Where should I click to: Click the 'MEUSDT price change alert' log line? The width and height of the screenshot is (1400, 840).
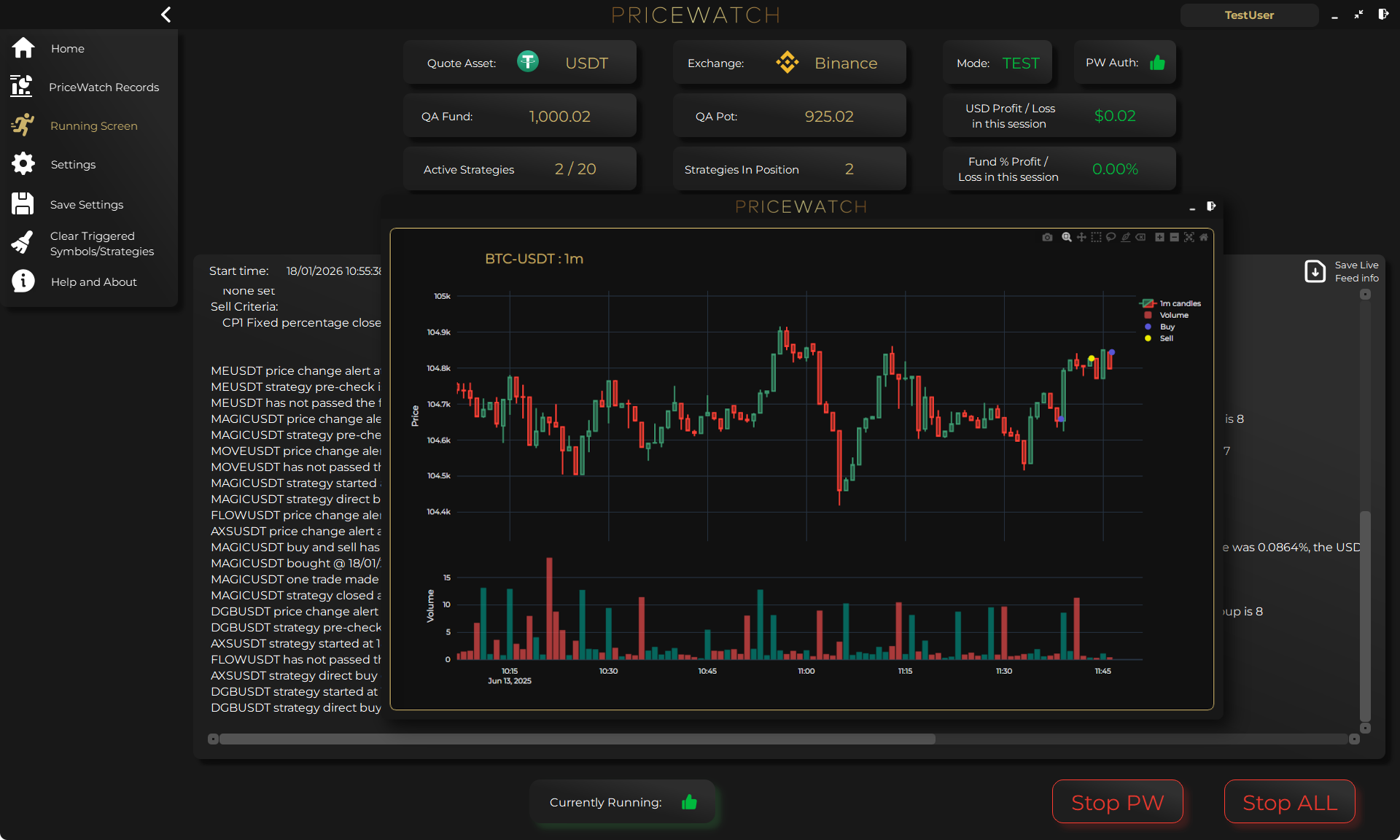295,370
